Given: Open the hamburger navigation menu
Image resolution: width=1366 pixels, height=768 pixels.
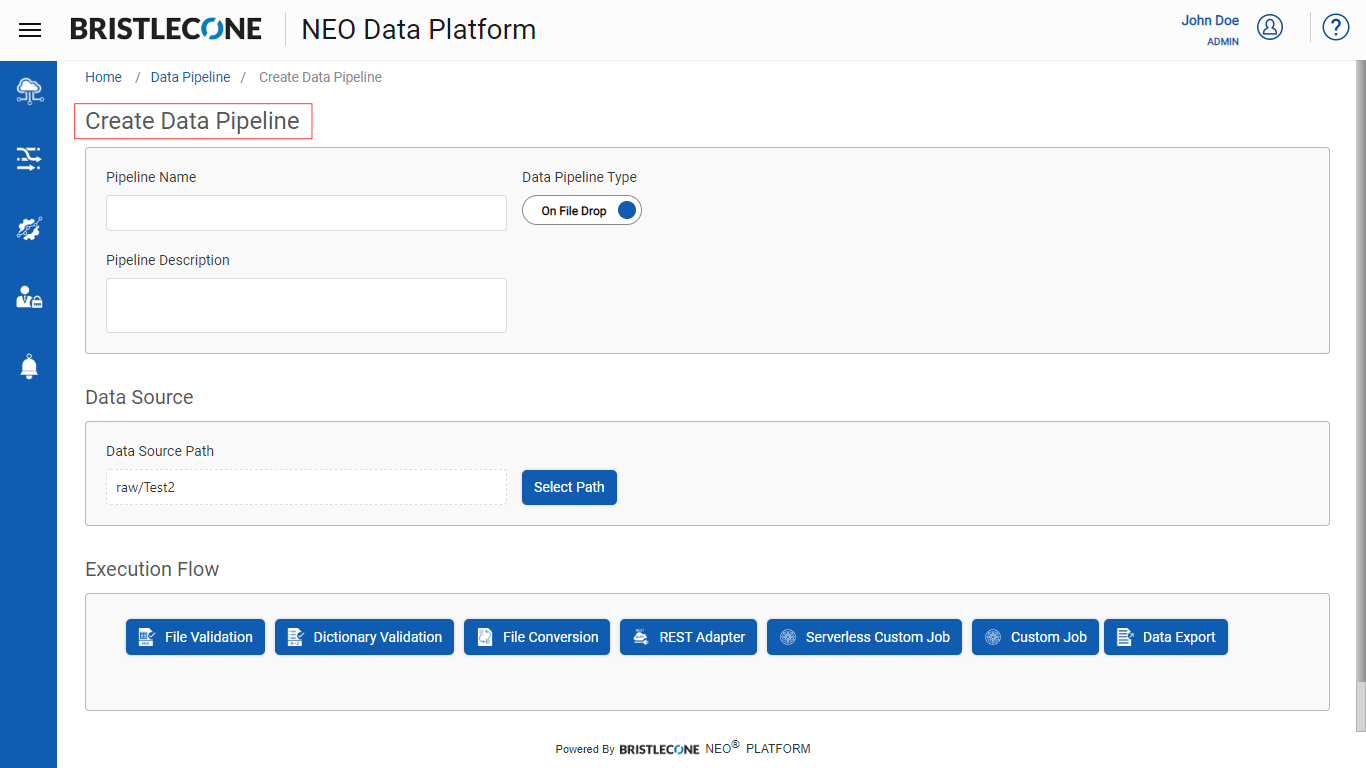Looking at the screenshot, I should coord(30,30).
